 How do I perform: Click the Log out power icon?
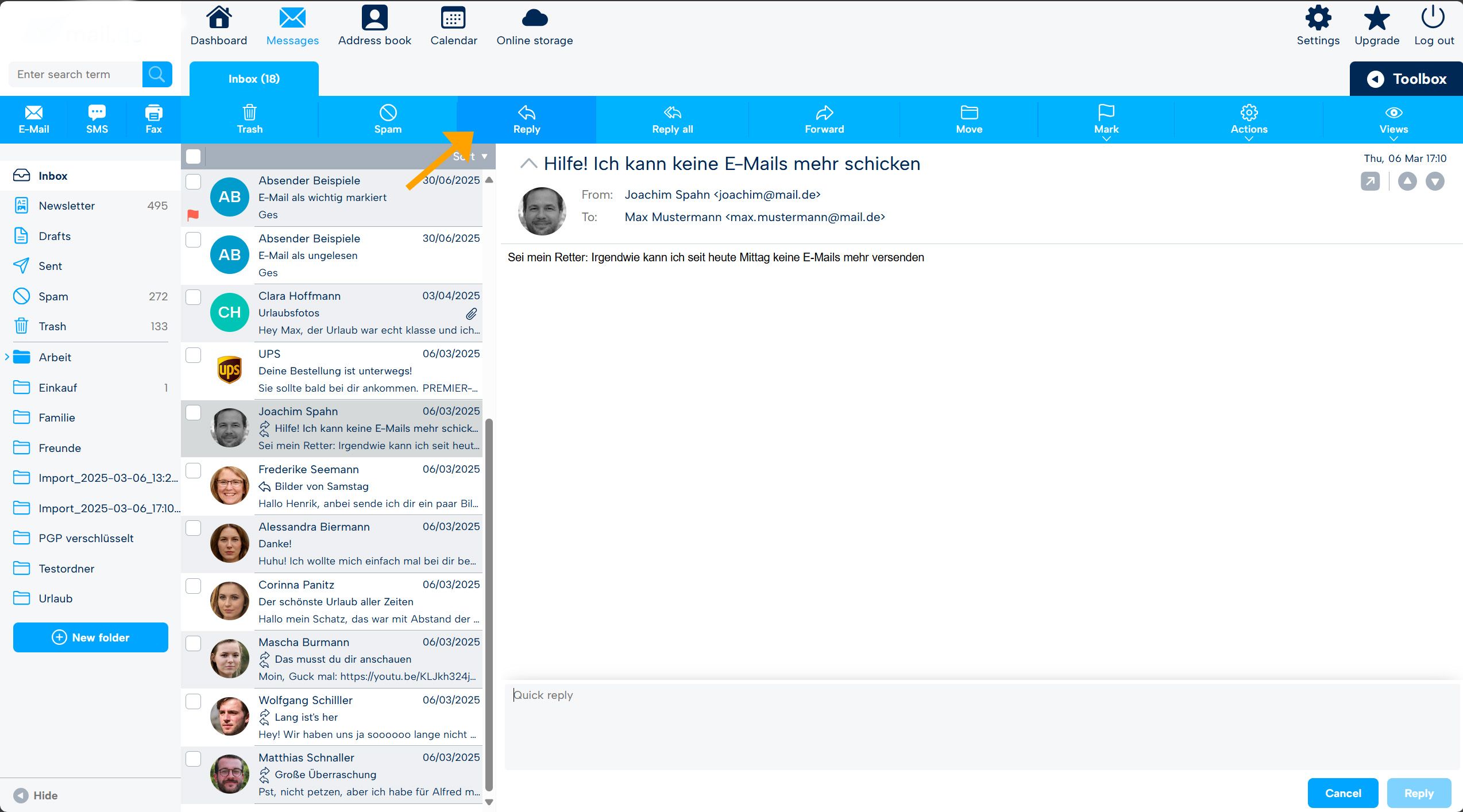coord(1433,18)
